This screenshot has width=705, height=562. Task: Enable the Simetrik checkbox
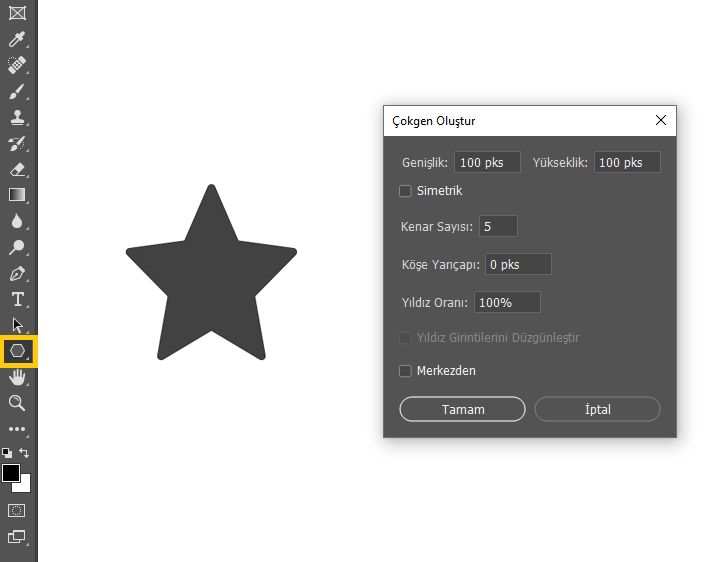[x=405, y=191]
